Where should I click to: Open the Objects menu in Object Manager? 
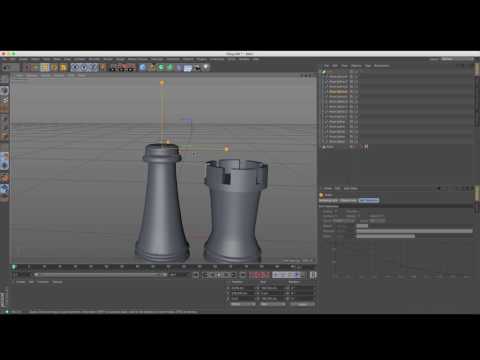click(x=356, y=66)
